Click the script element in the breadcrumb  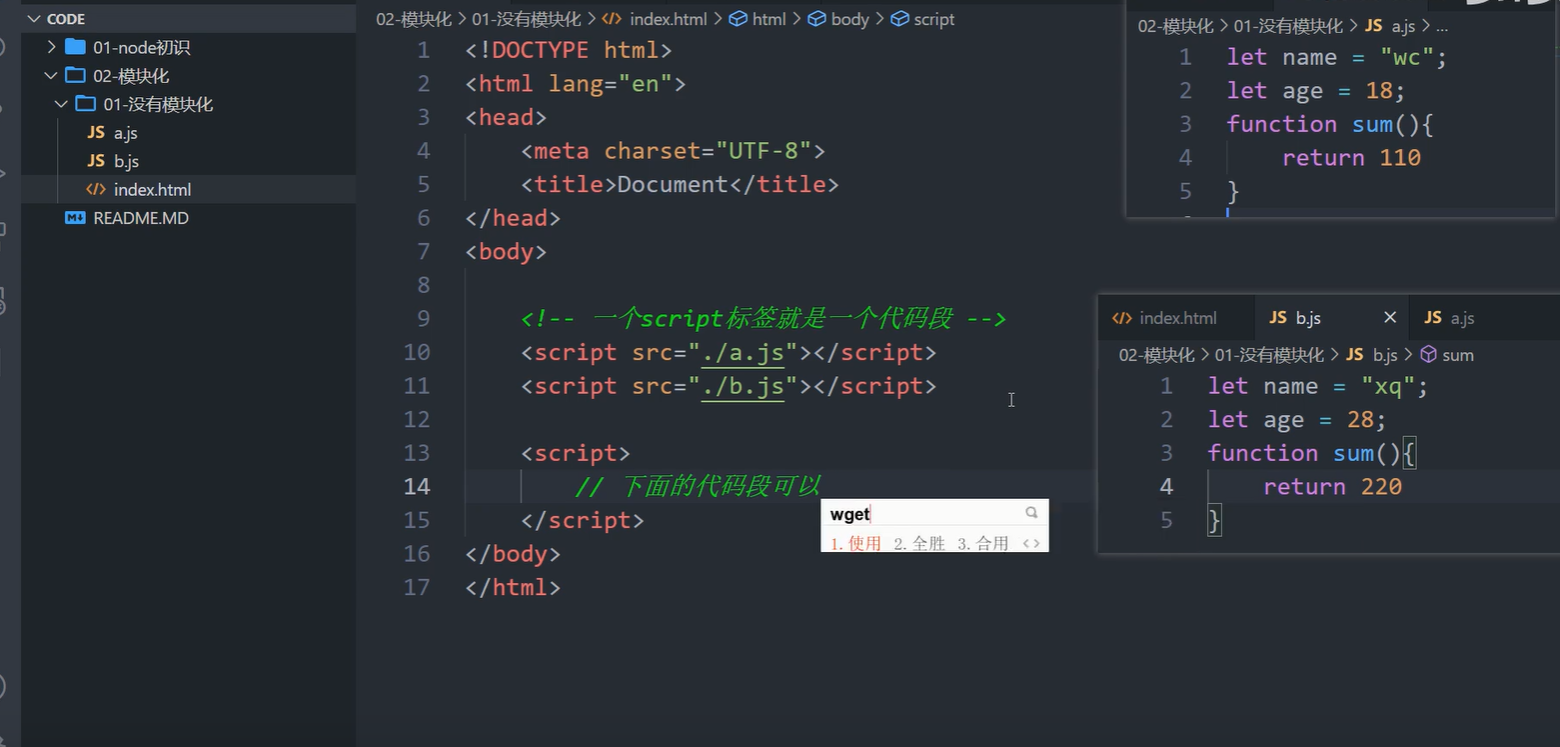tap(934, 19)
